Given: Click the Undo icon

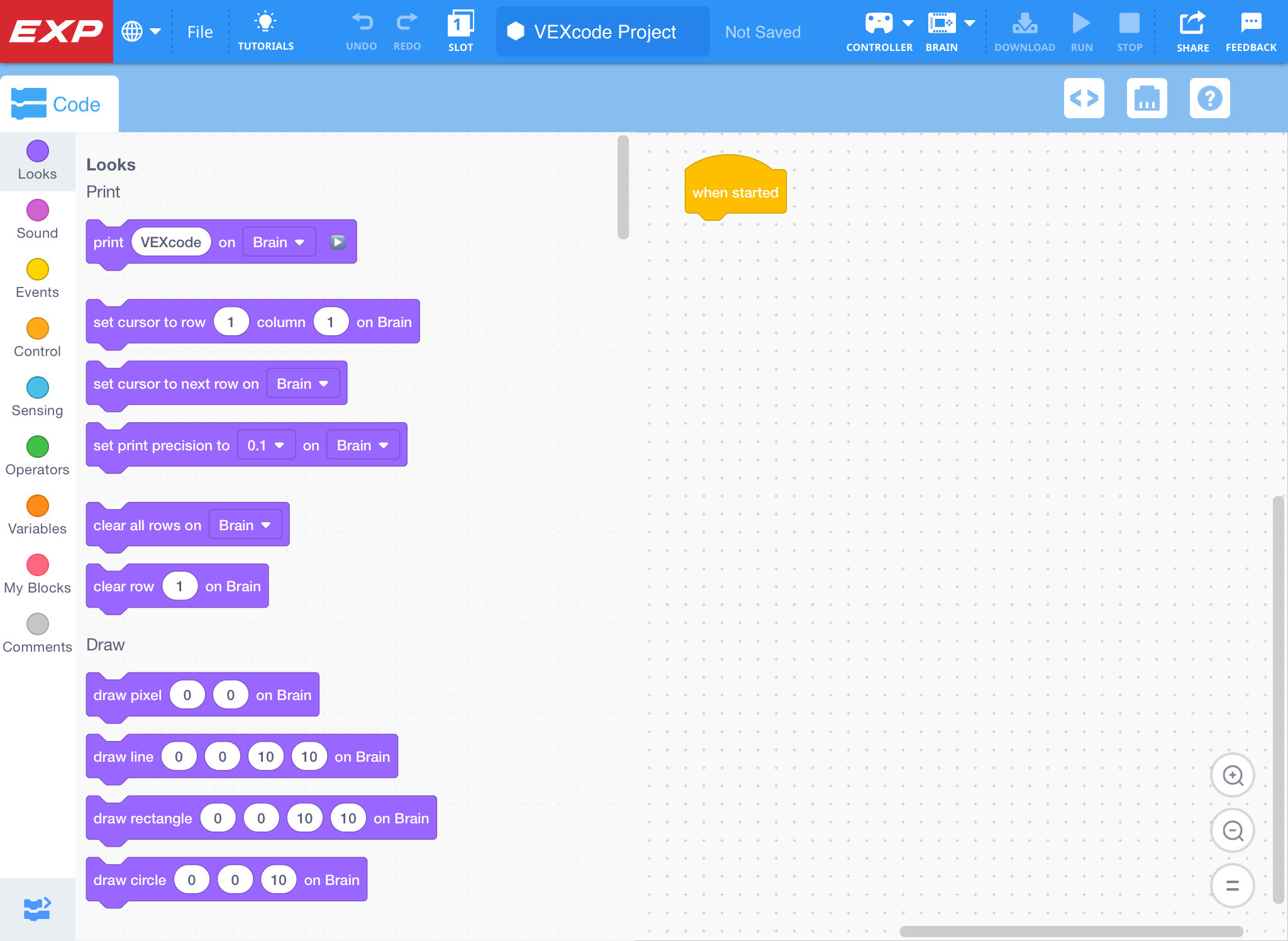Looking at the screenshot, I should [362, 24].
